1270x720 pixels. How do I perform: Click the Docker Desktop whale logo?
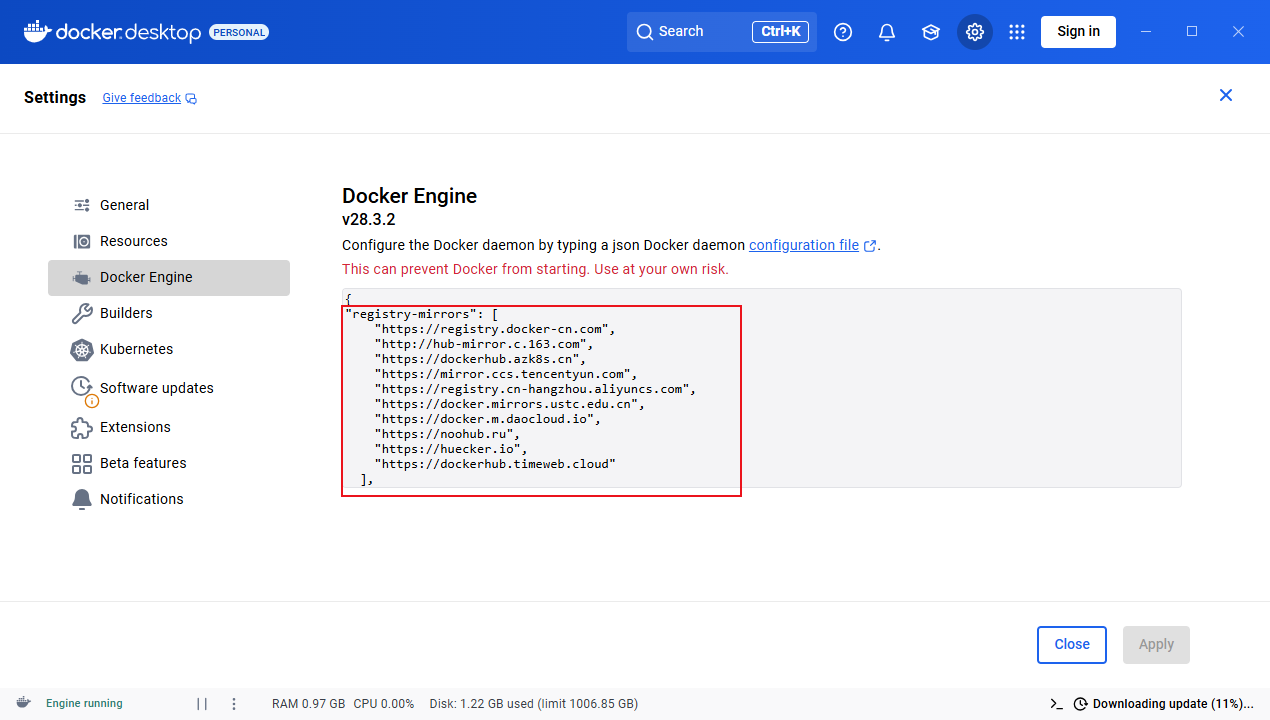pyautogui.click(x=37, y=31)
